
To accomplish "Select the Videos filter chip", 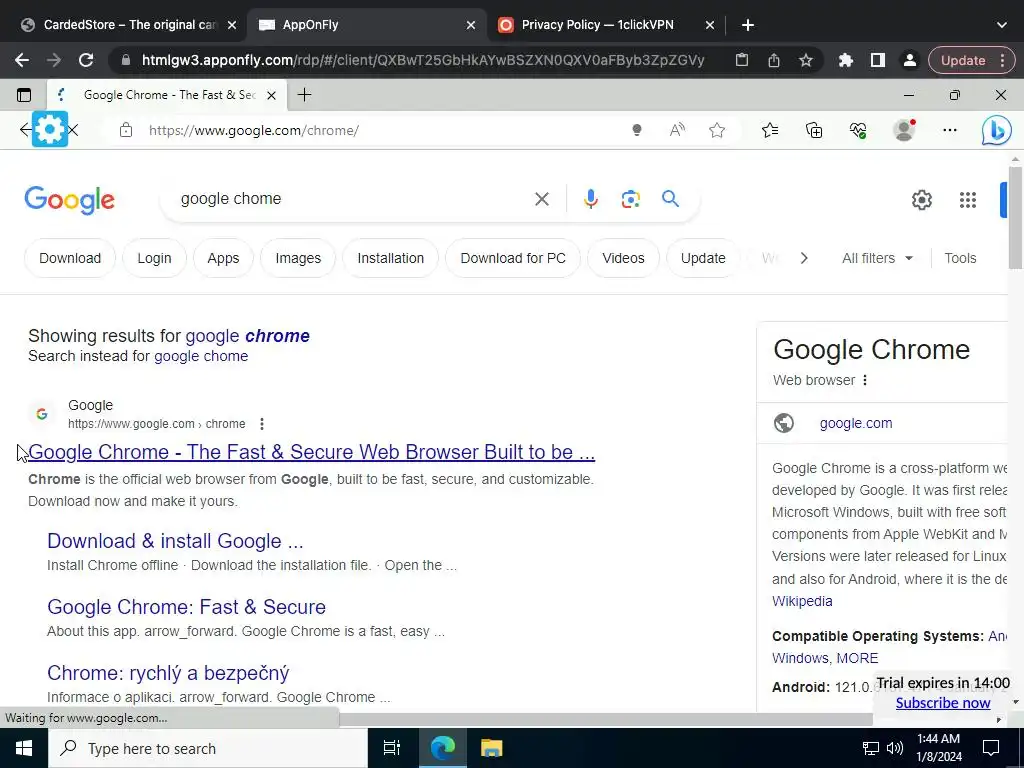I will [x=623, y=258].
